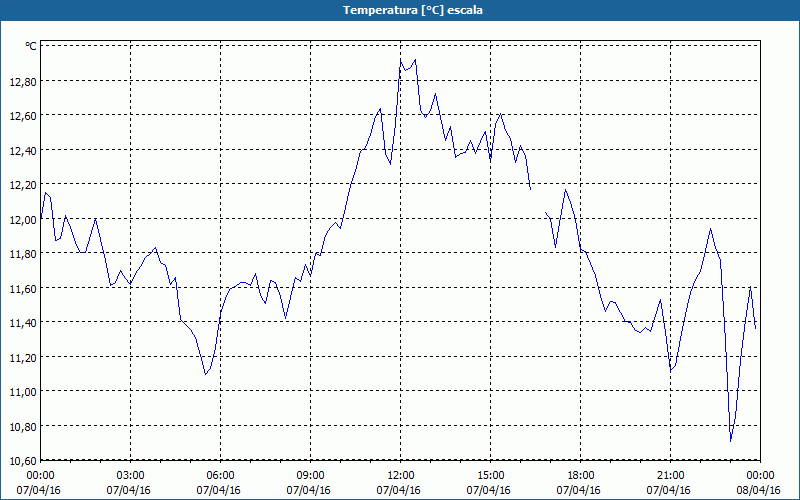Click the 00:00 label above date 08/04/16
800x500 pixels.
[x=760, y=476]
